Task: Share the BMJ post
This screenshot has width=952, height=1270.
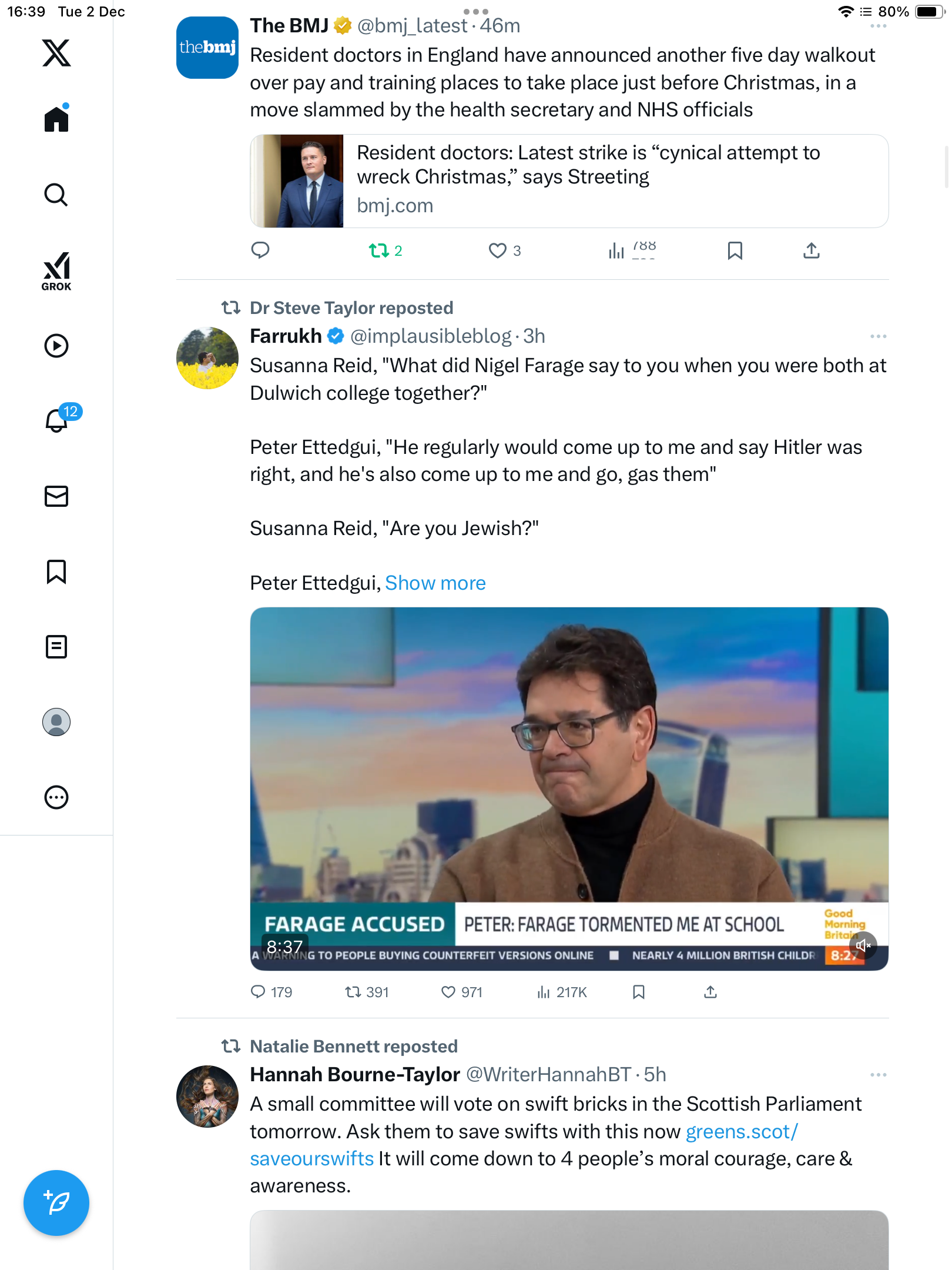Action: pyautogui.click(x=811, y=251)
